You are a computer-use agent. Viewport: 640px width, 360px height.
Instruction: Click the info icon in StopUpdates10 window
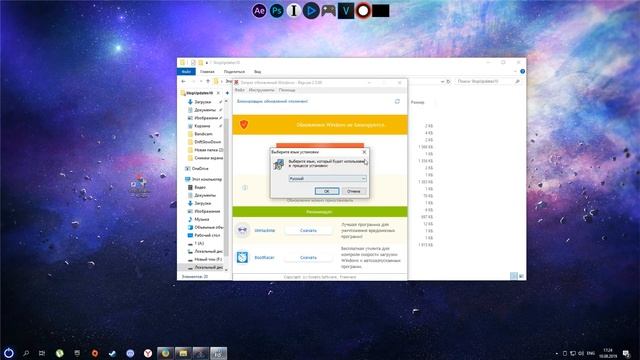[245, 188]
